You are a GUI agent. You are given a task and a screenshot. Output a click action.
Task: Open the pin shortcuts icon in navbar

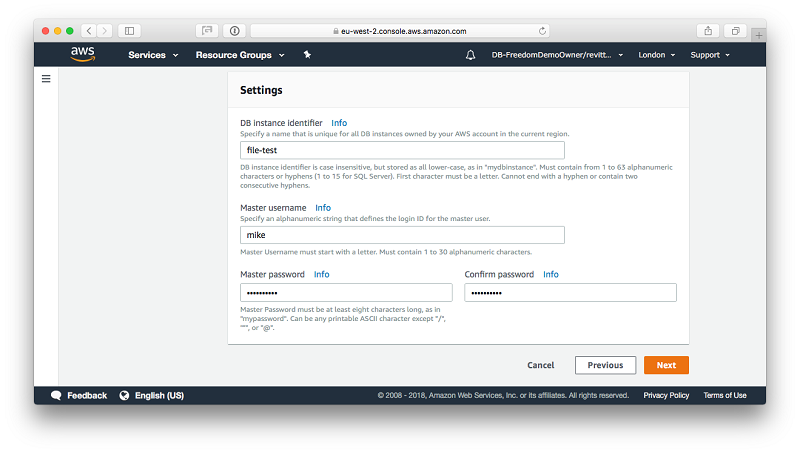coord(307,55)
